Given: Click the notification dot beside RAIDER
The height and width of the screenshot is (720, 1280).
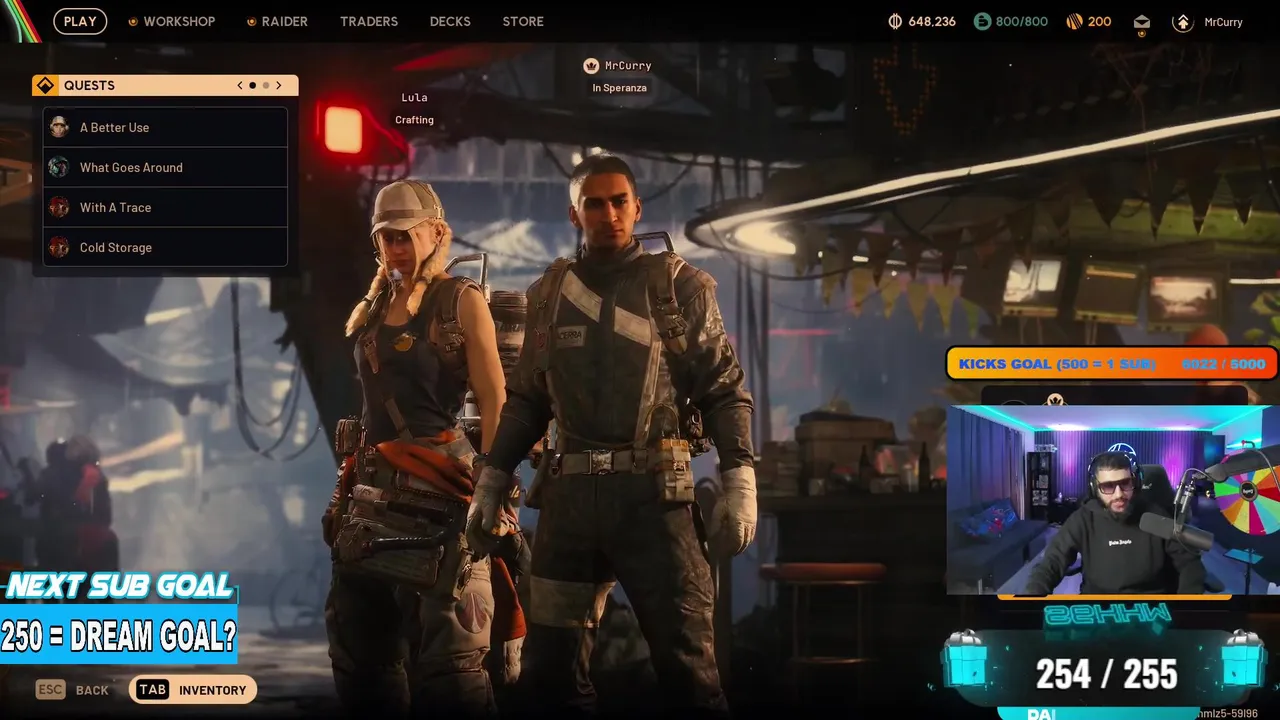Looking at the screenshot, I should click(251, 22).
